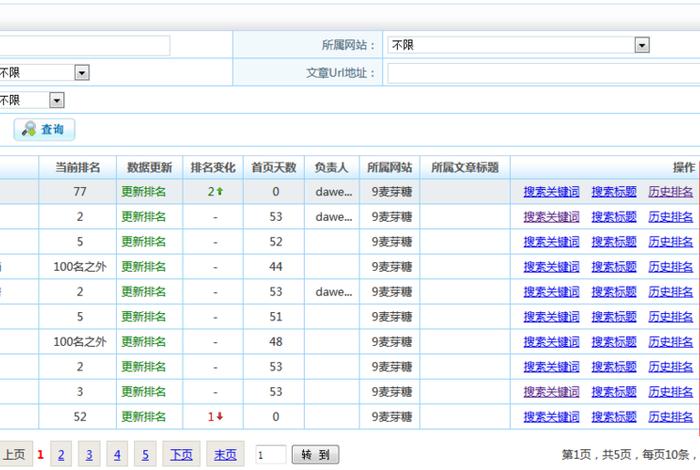
Task: Click the empty text field at top left
Action: pyautogui.click(x=84, y=46)
